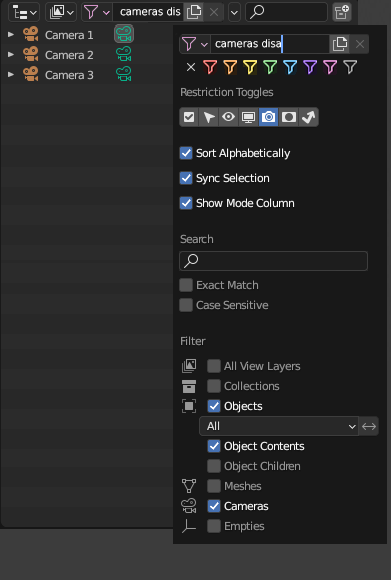
Task: Open the chevron dropdown beside header preset
Action: (x=234, y=12)
